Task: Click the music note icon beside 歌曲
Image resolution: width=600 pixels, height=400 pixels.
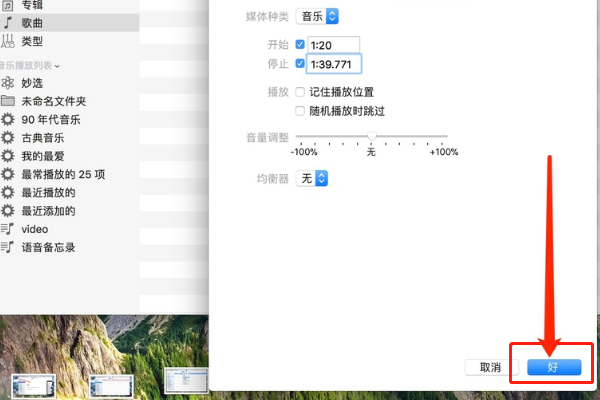Action: [8, 23]
